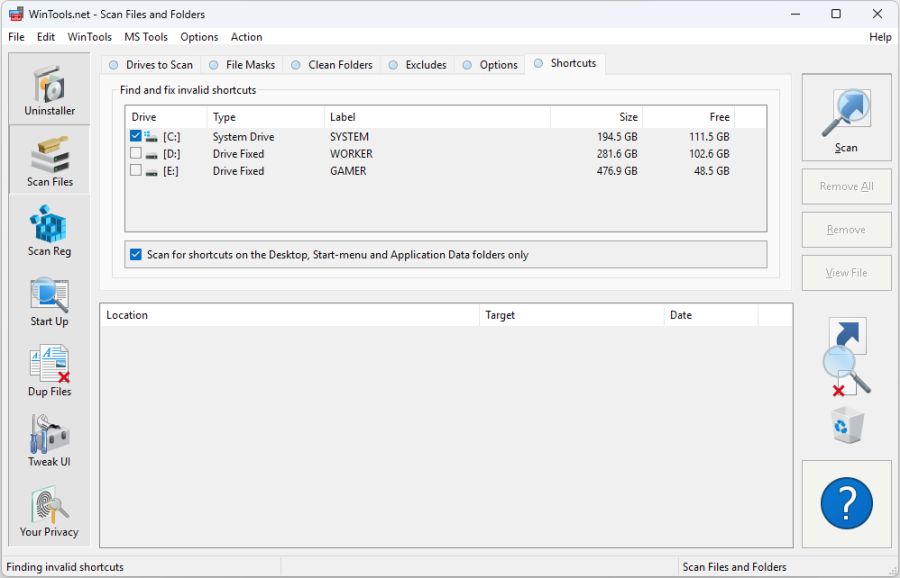Click the invalid shortcut search icon
This screenshot has width=900, height=578.
(846, 355)
